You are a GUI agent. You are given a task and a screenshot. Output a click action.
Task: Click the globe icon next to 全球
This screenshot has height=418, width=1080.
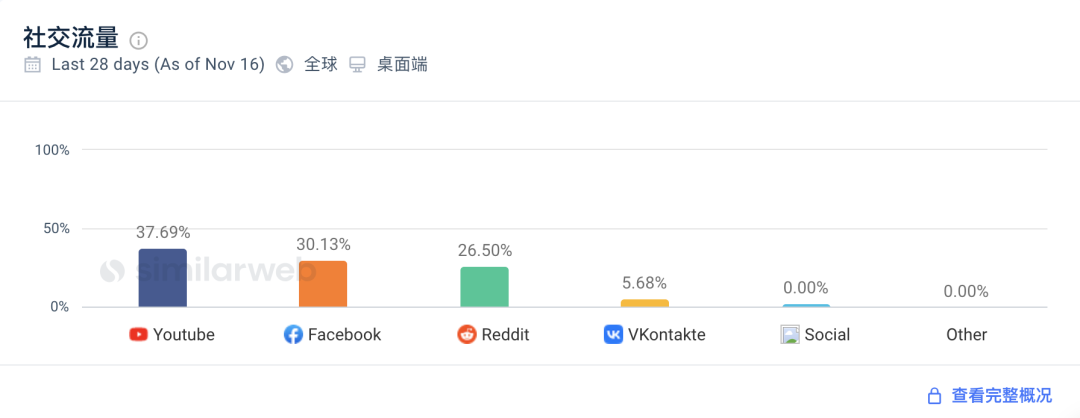[284, 65]
